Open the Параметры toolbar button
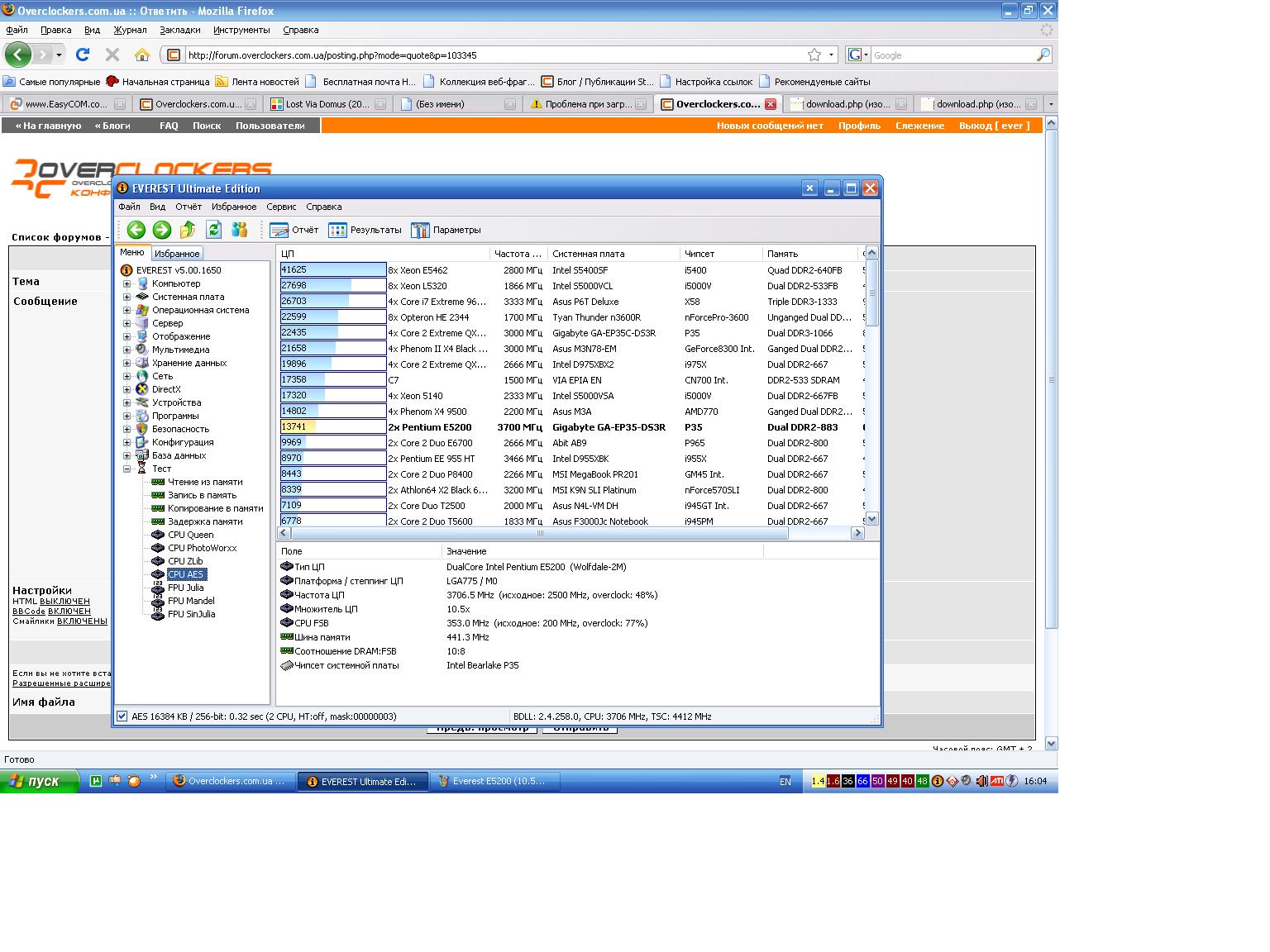Image resolution: width=1270 pixels, height=952 pixels. pyautogui.click(x=446, y=230)
